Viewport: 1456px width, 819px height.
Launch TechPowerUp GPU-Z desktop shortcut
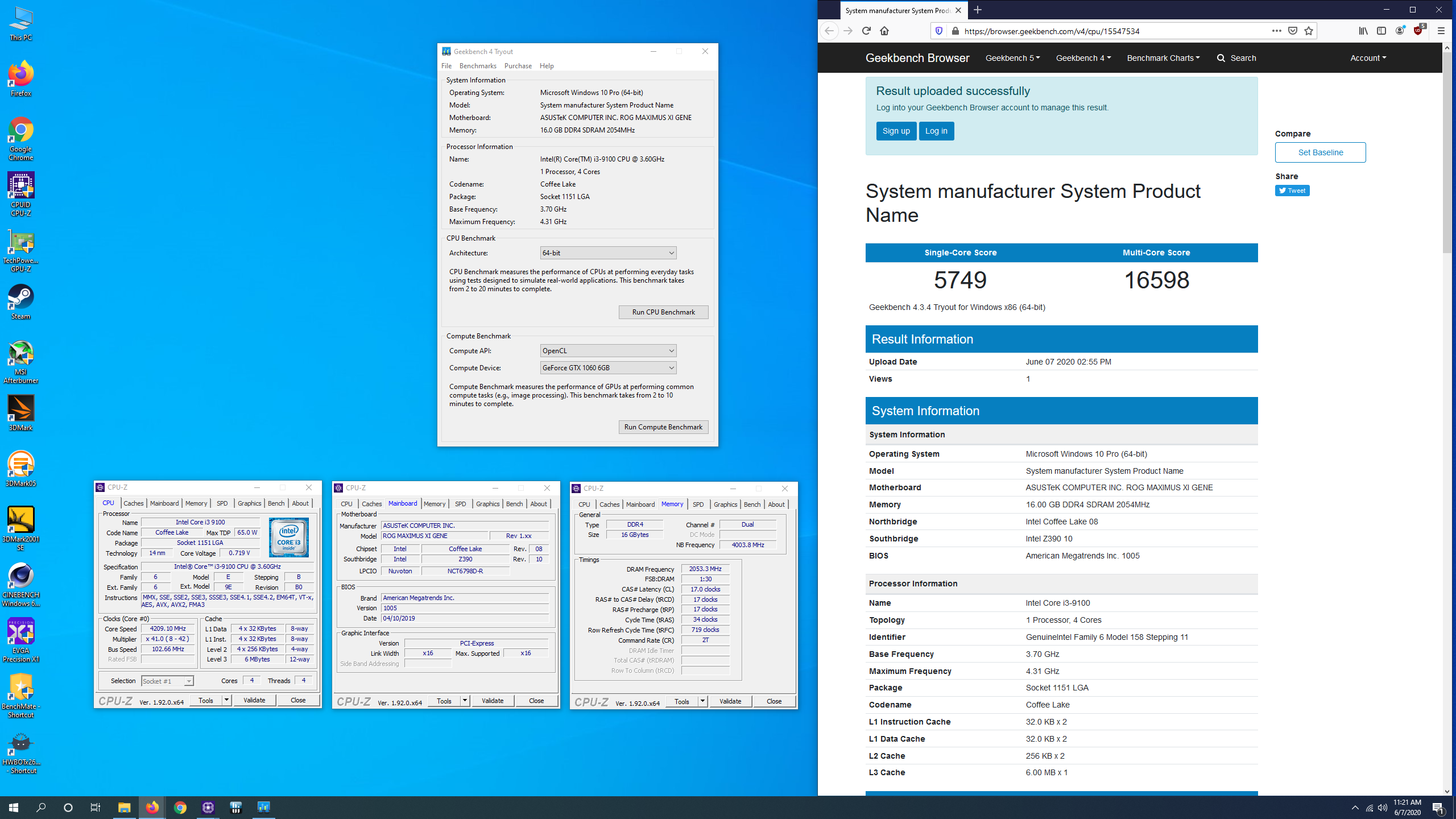click(20, 250)
